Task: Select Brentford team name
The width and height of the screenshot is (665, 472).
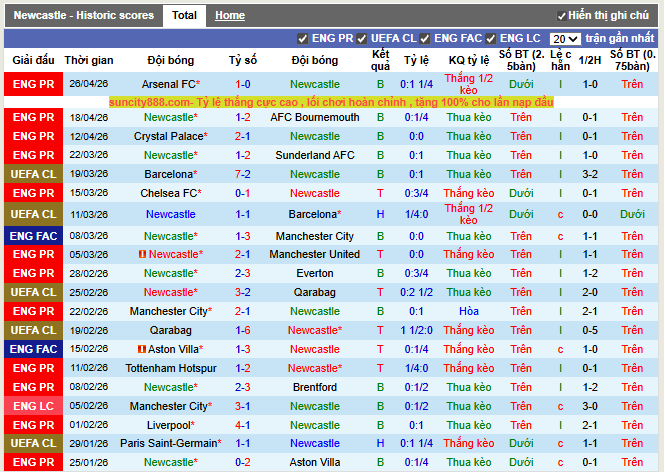Action: pyautogui.click(x=315, y=388)
